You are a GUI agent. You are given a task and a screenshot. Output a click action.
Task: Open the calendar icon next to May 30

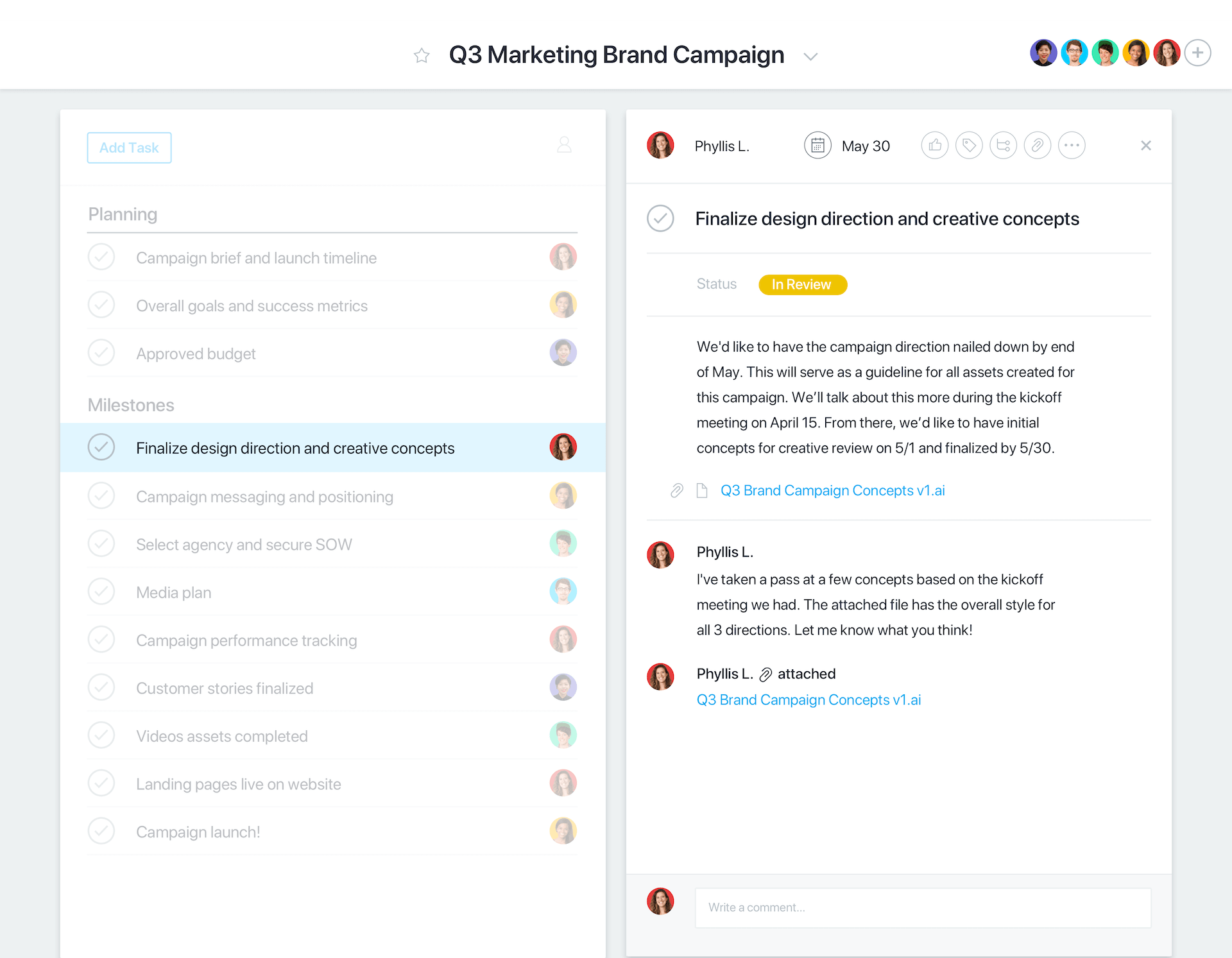817,145
